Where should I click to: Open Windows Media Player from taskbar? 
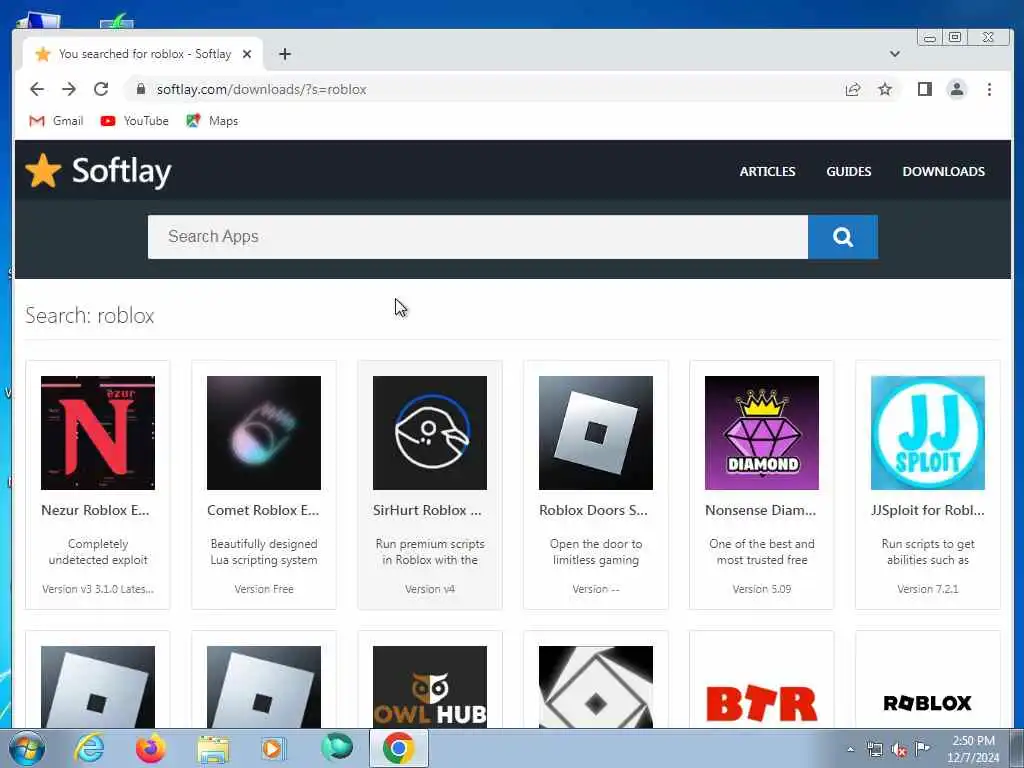(x=273, y=748)
